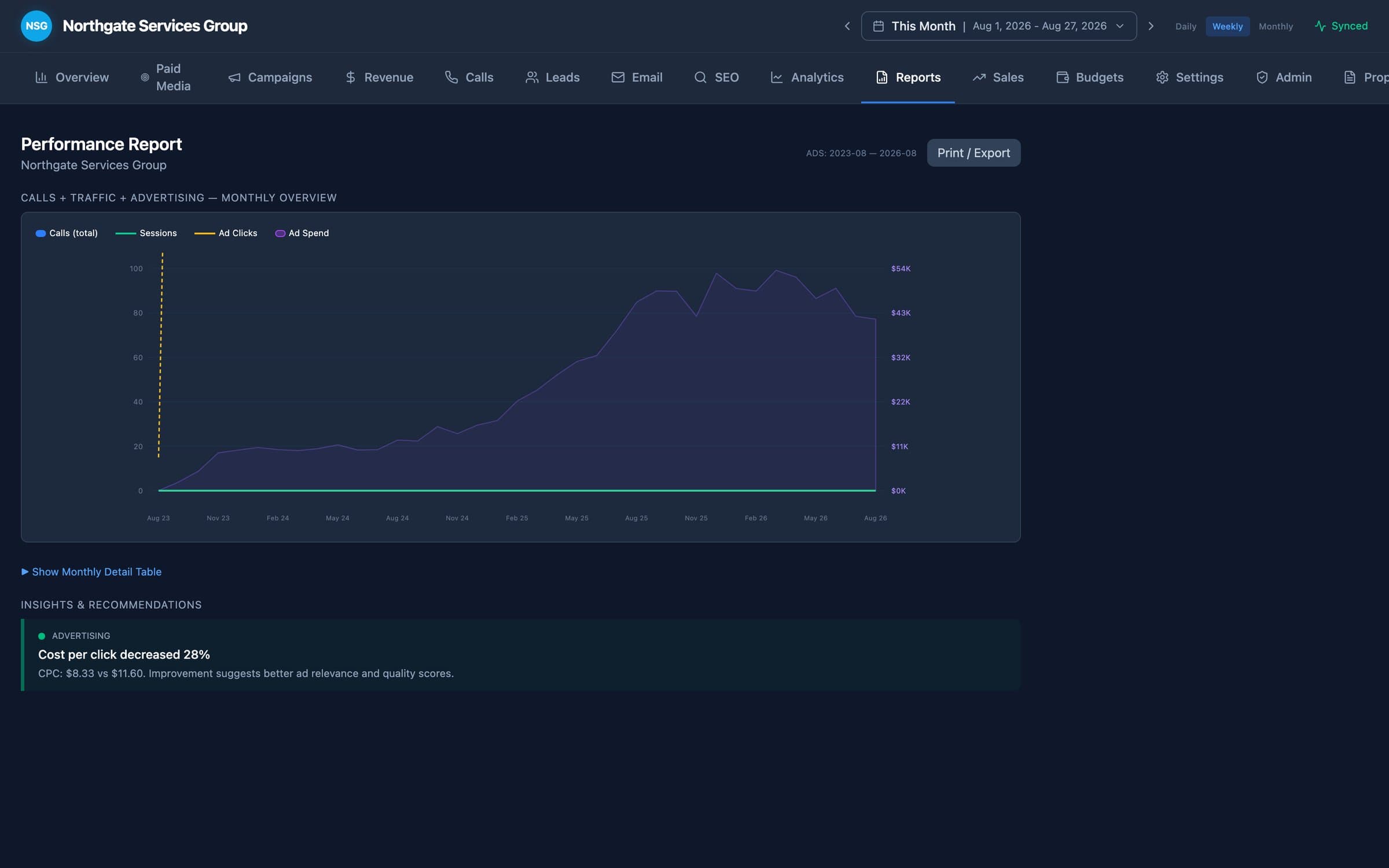Open the Overview tab
The image size is (1389, 868).
(x=72, y=77)
